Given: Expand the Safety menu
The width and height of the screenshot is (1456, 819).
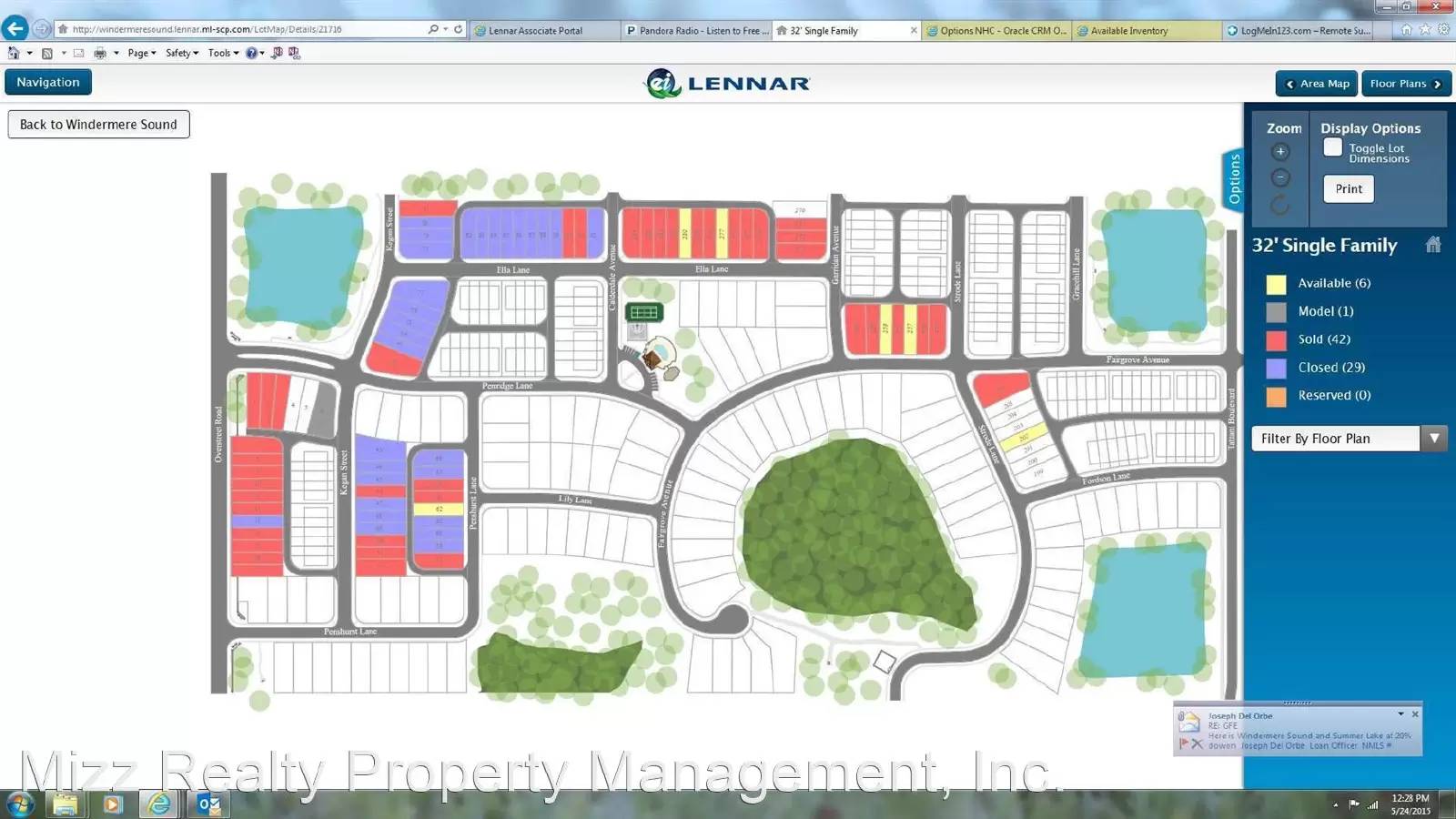Looking at the screenshot, I should point(182,53).
